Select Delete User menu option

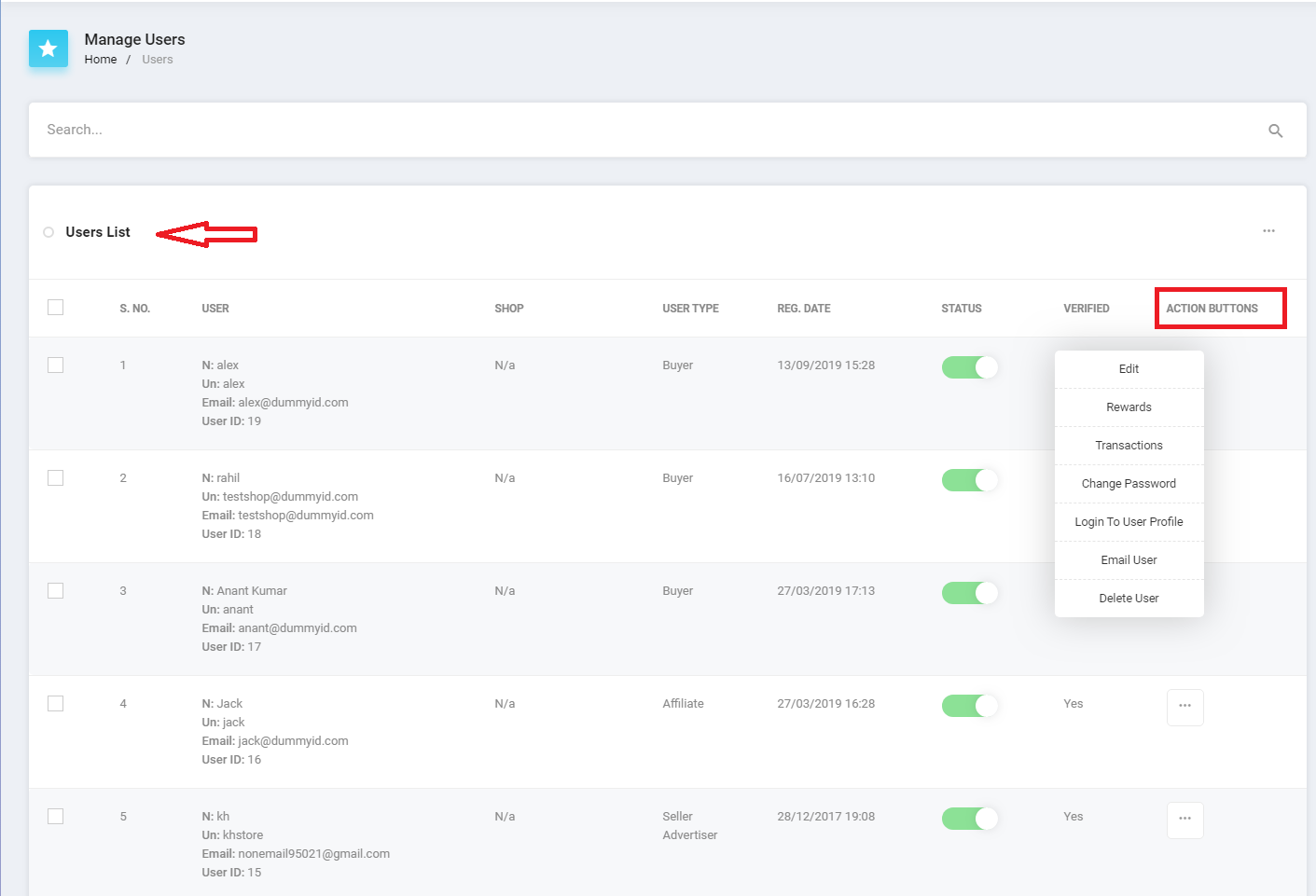tap(1129, 599)
